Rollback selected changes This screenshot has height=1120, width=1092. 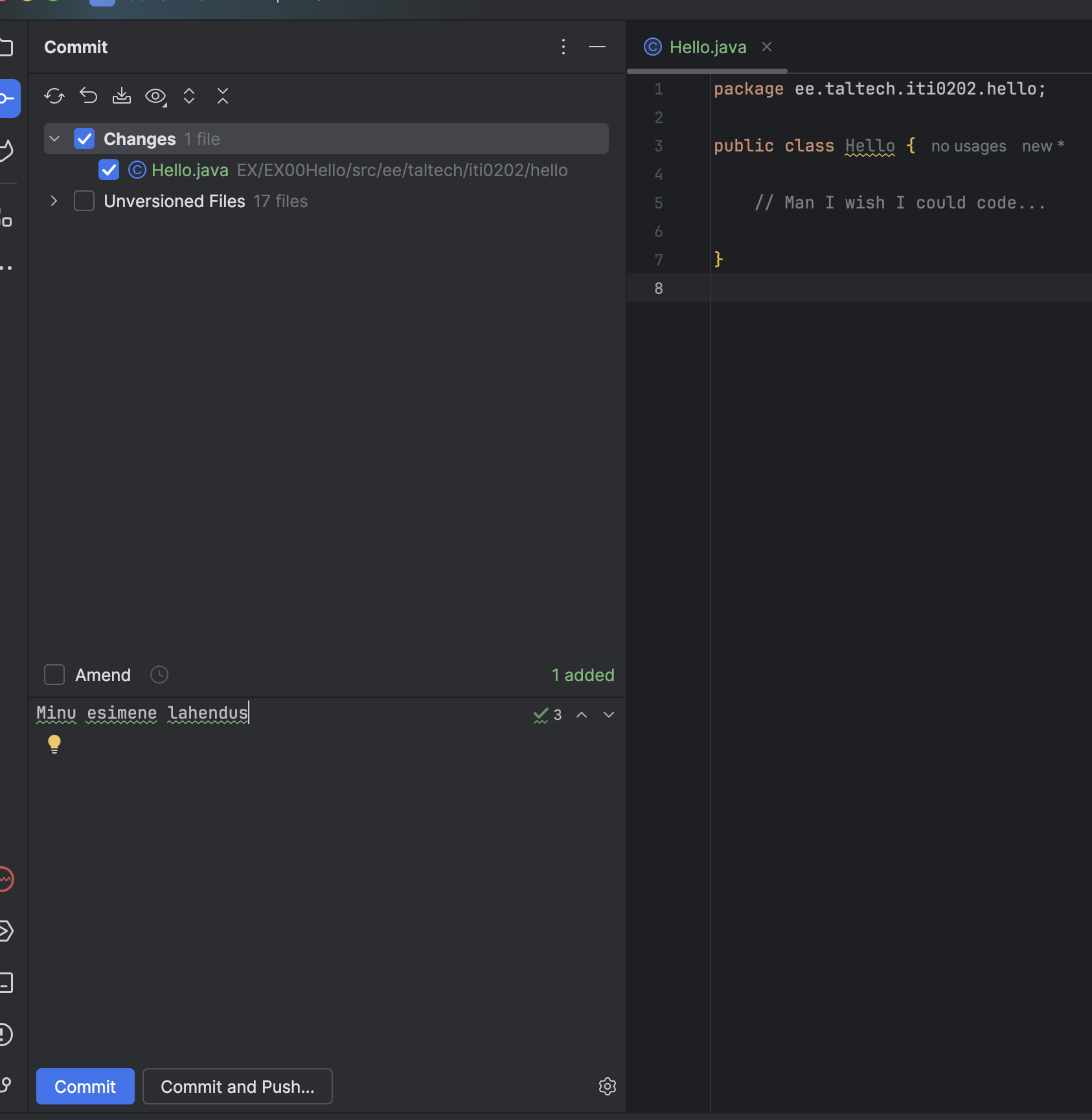pyautogui.click(x=88, y=96)
